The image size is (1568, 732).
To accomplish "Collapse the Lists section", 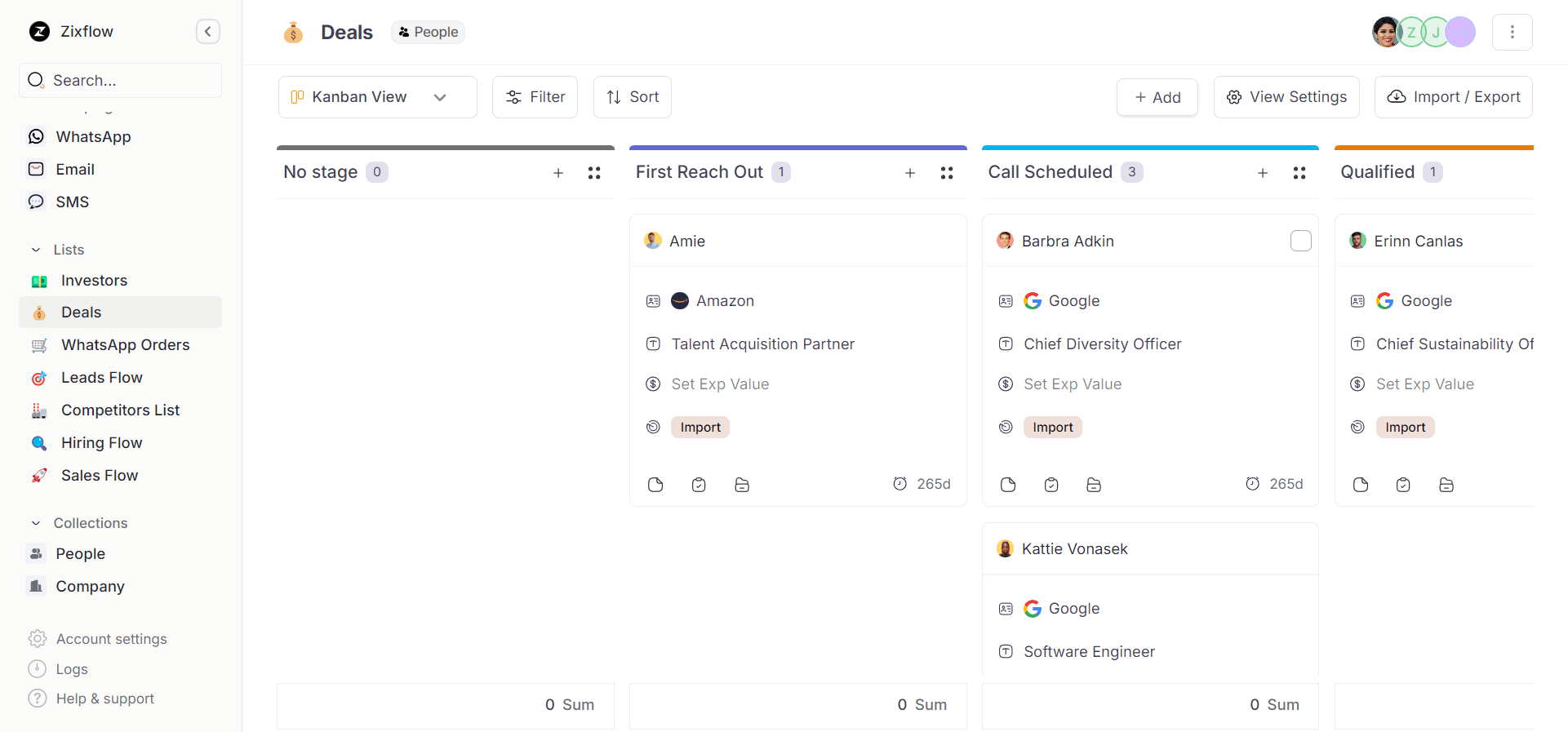I will [36, 250].
